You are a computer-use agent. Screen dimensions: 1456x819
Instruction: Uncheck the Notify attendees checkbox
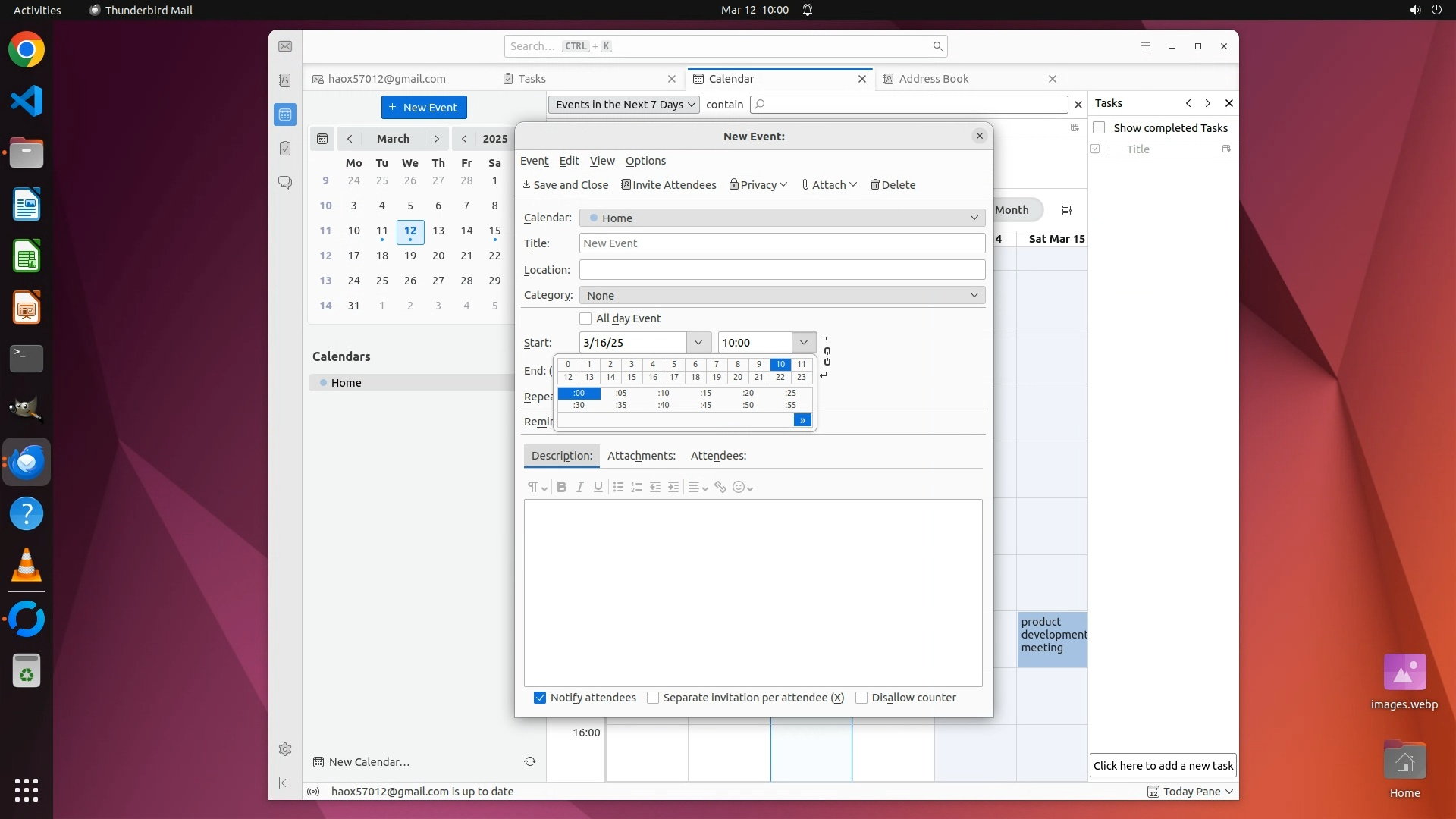pyautogui.click(x=540, y=698)
